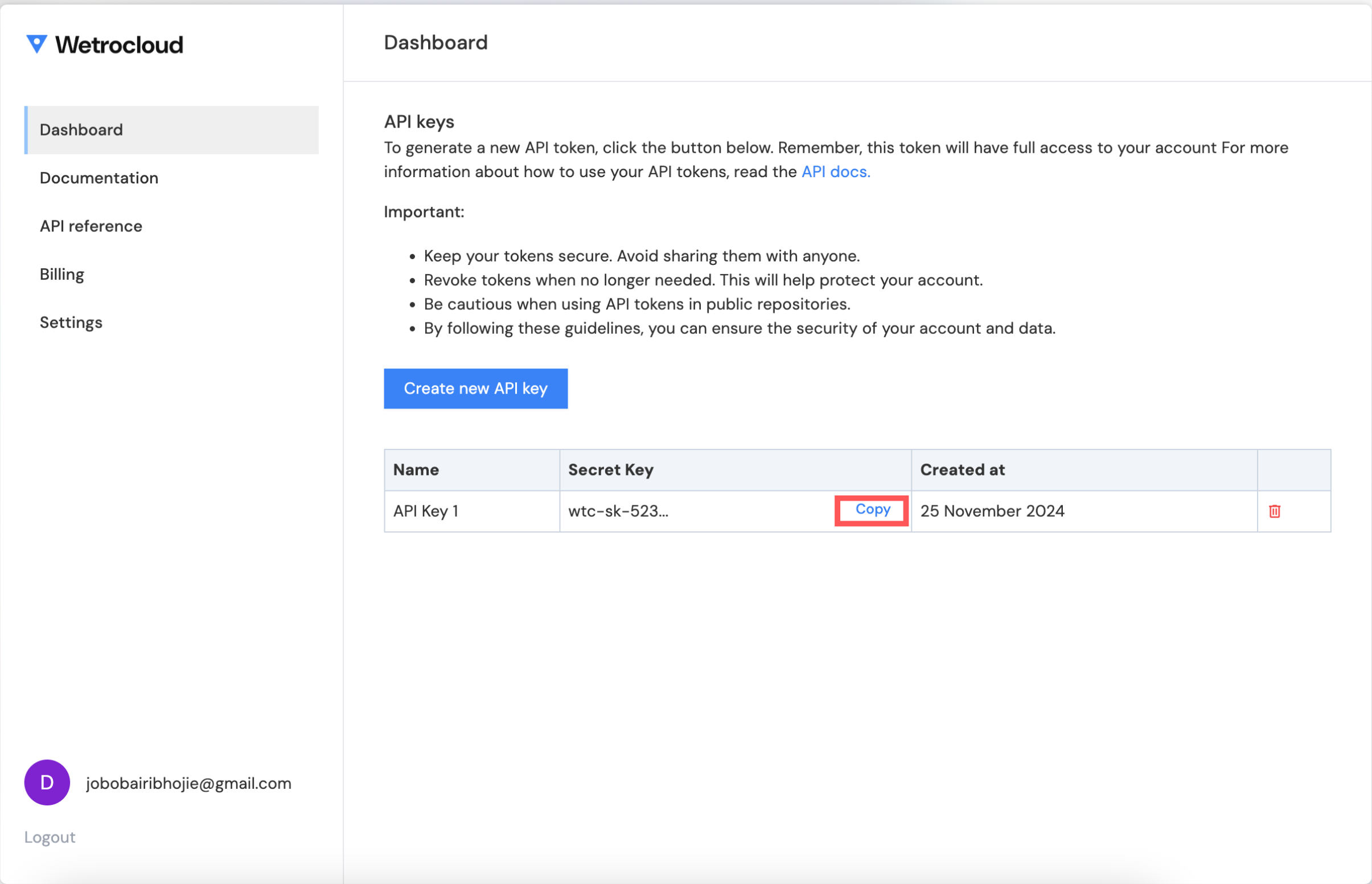Click the purple D user avatar
Screen dimensions: 1372x884
[x=47, y=783]
